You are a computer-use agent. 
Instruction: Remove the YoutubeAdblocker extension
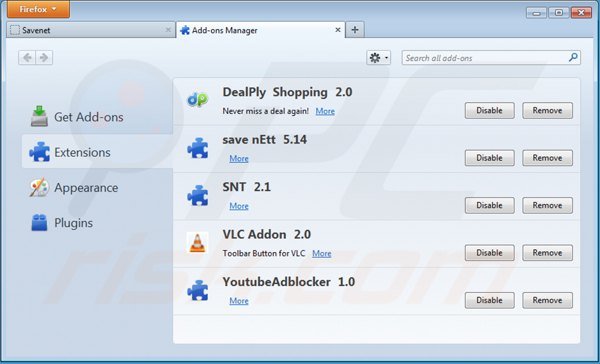[x=548, y=300]
